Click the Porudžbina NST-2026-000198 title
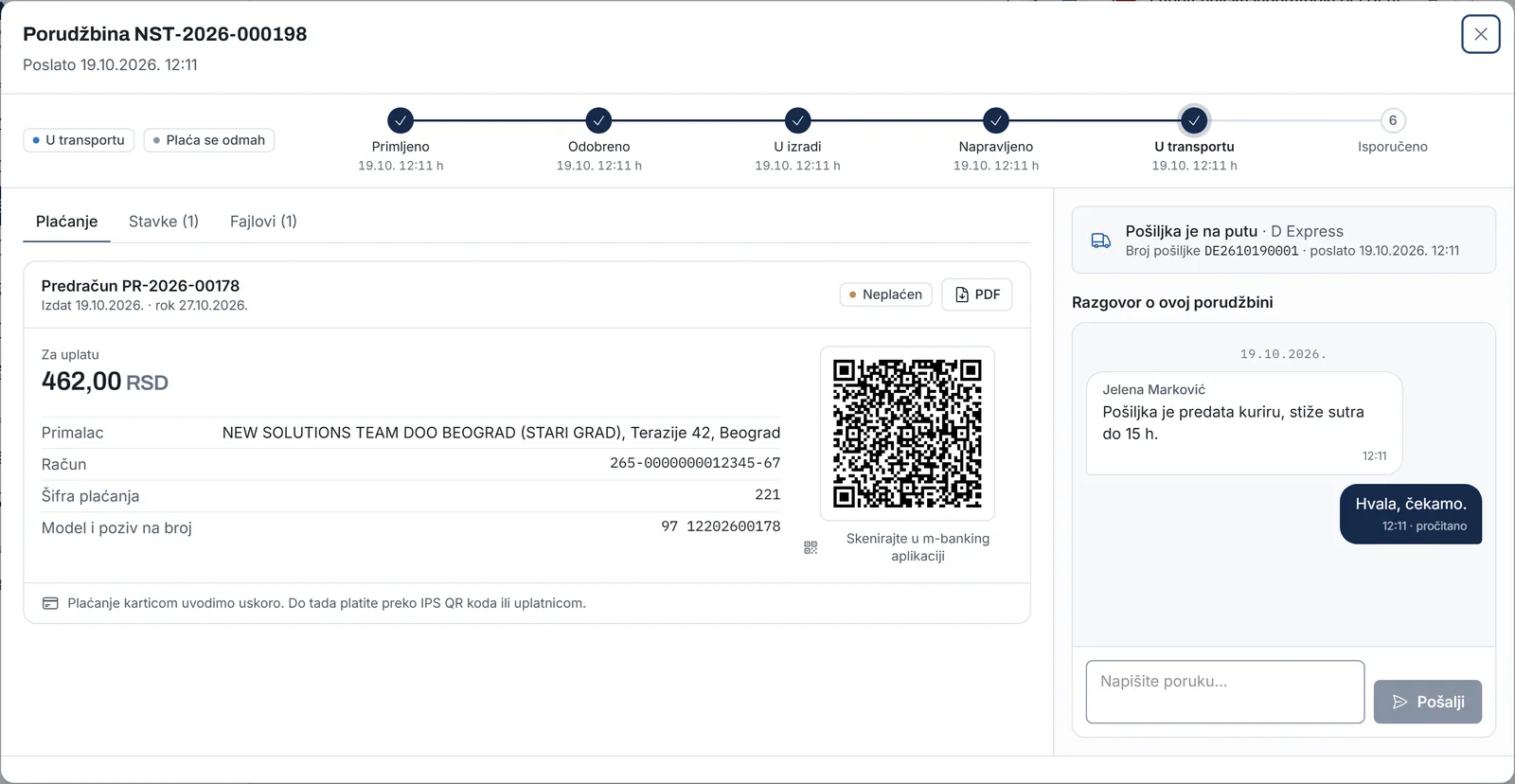 pos(165,34)
